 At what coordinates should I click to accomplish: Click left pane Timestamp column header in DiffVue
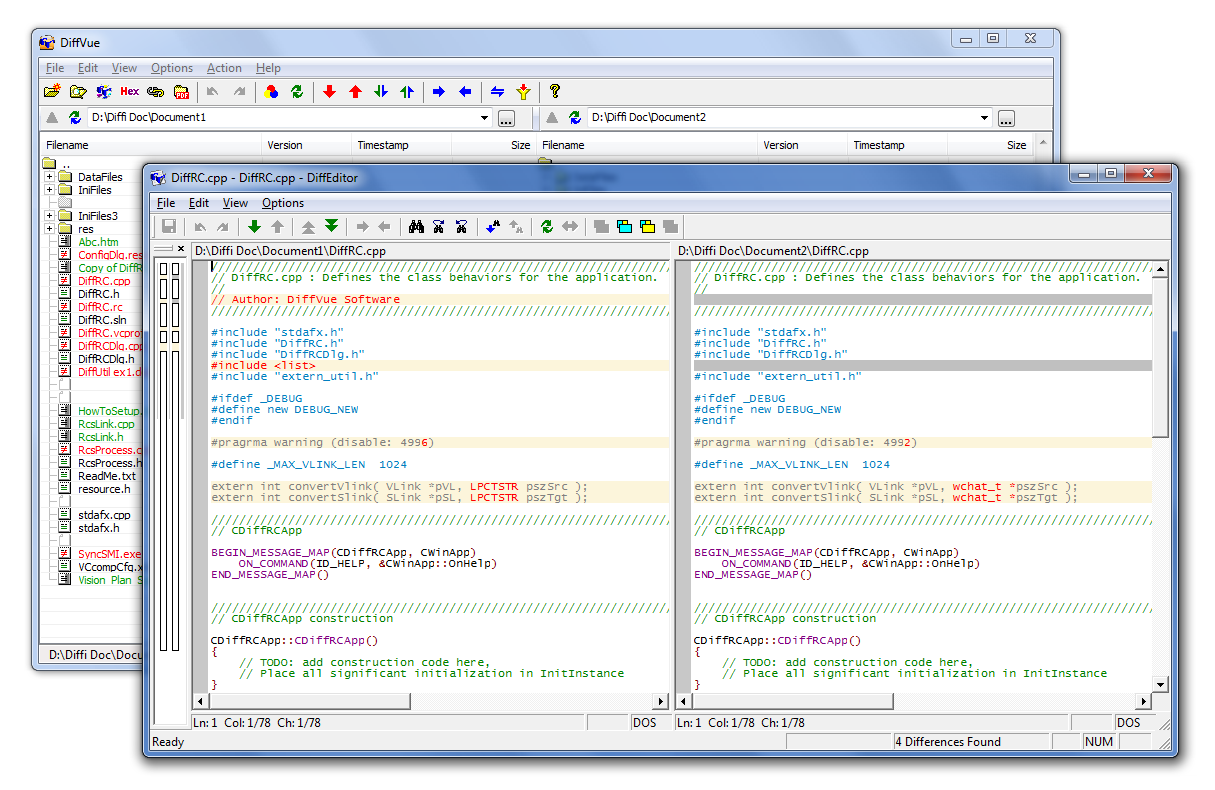coord(402,145)
